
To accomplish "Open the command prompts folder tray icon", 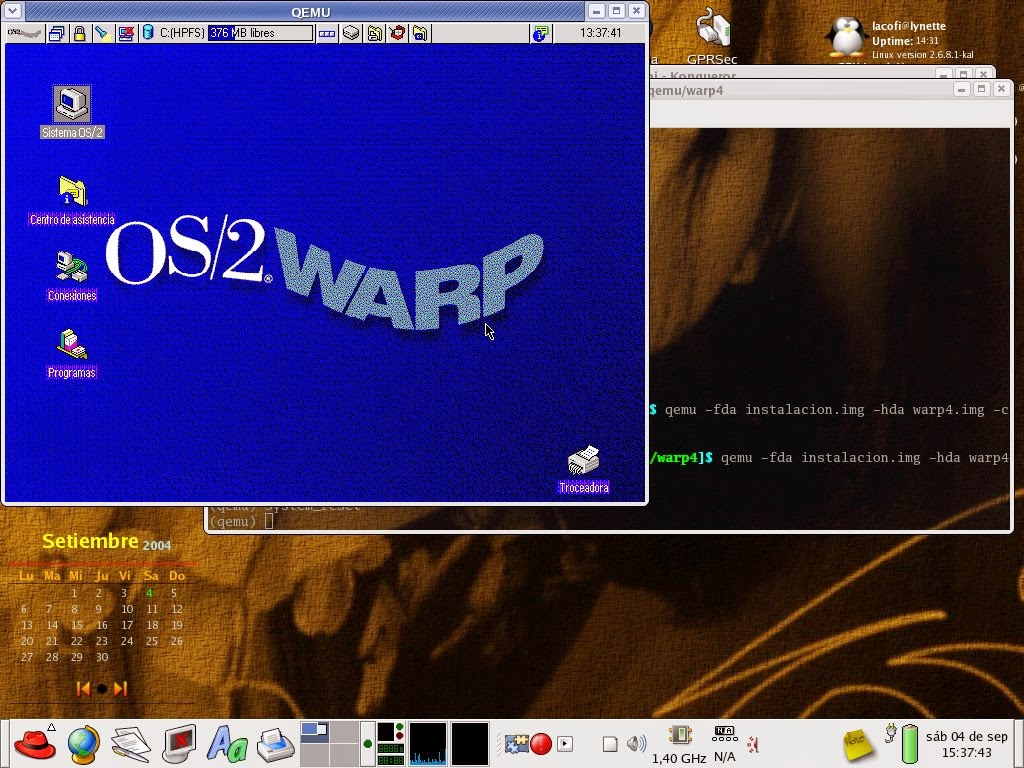I will [x=420, y=33].
